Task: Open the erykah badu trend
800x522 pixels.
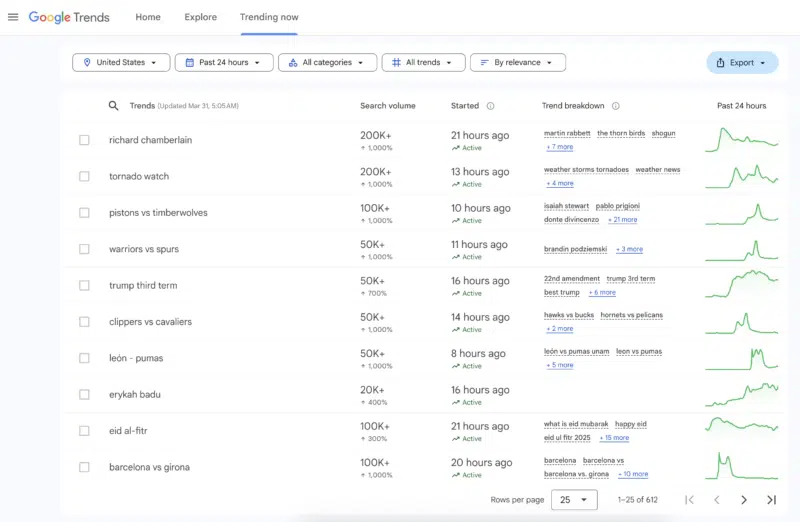Action: pyautogui.click(x=135, y=394)
